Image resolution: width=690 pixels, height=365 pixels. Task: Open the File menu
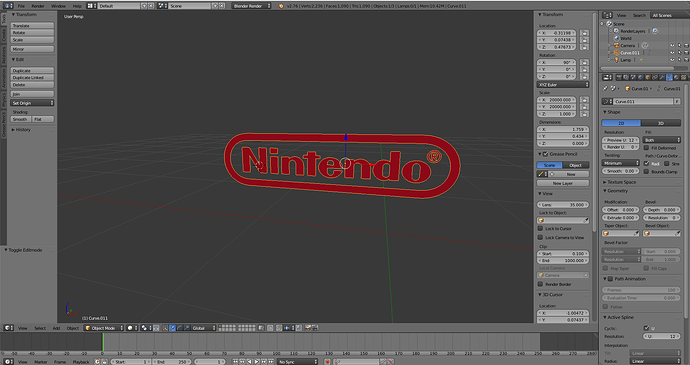pos(21,6)
